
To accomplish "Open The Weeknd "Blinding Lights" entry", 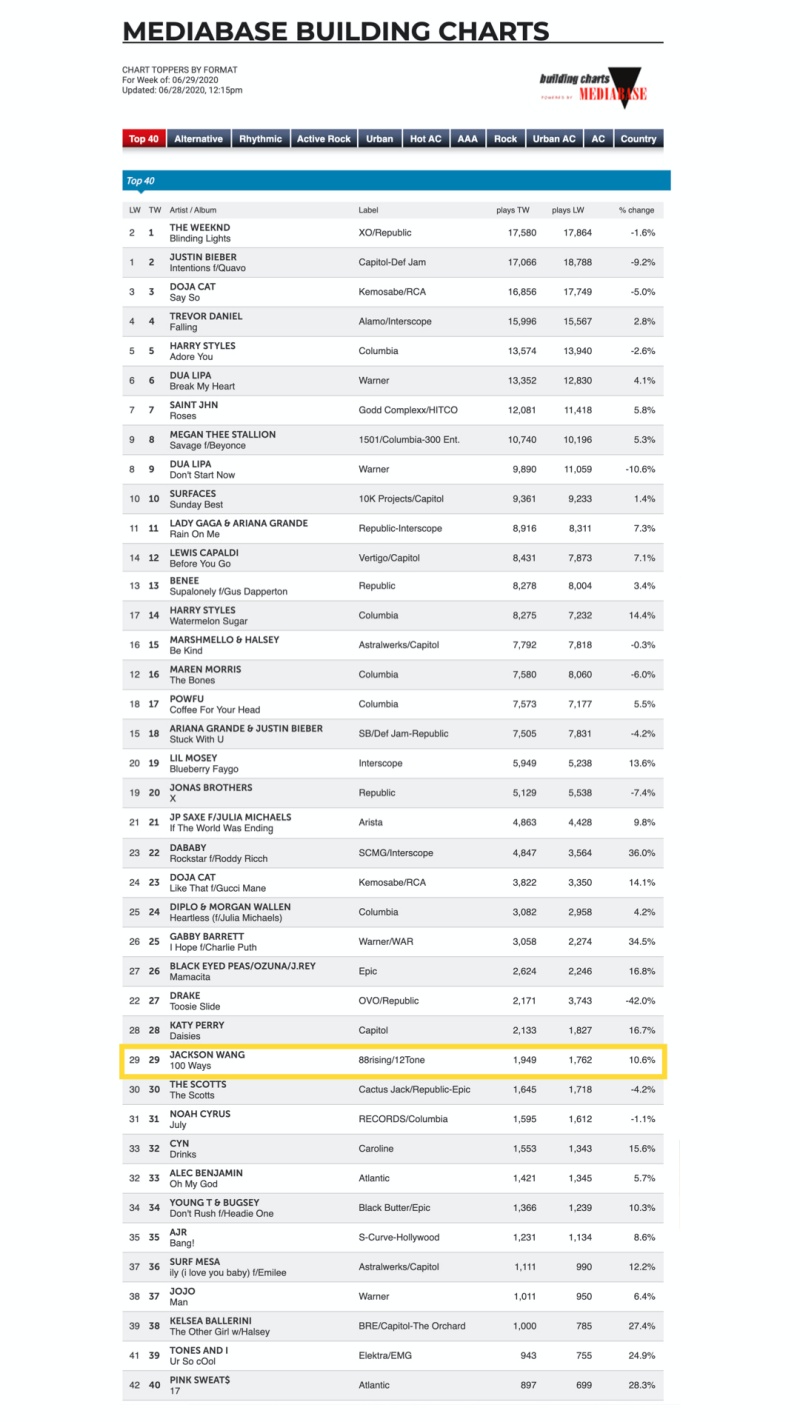I will click(x=200, y=233).
